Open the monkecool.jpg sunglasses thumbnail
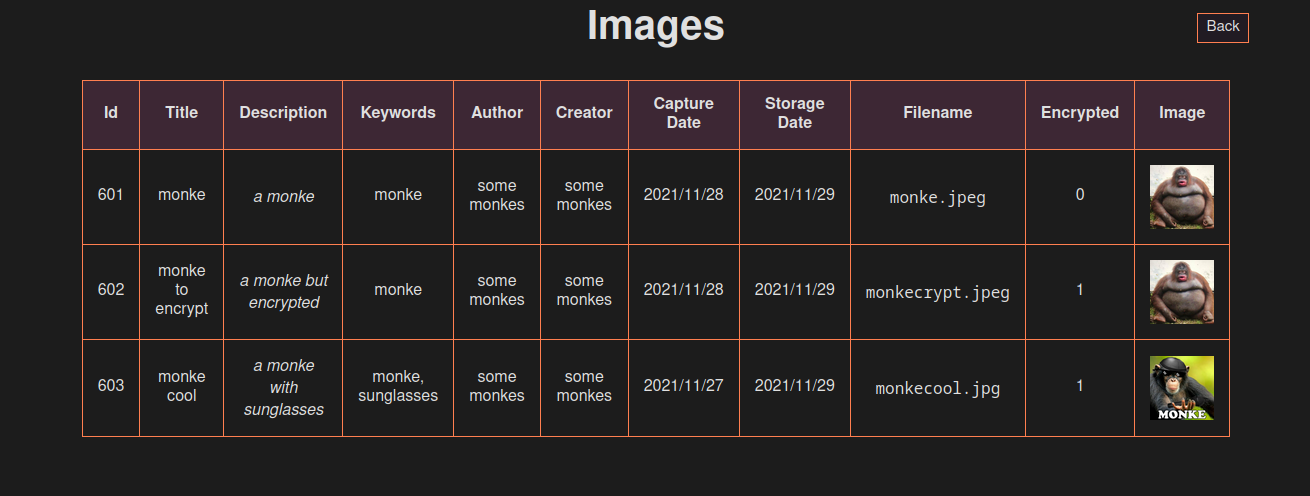1310x496 pixels. click(x=1181, y=388)
